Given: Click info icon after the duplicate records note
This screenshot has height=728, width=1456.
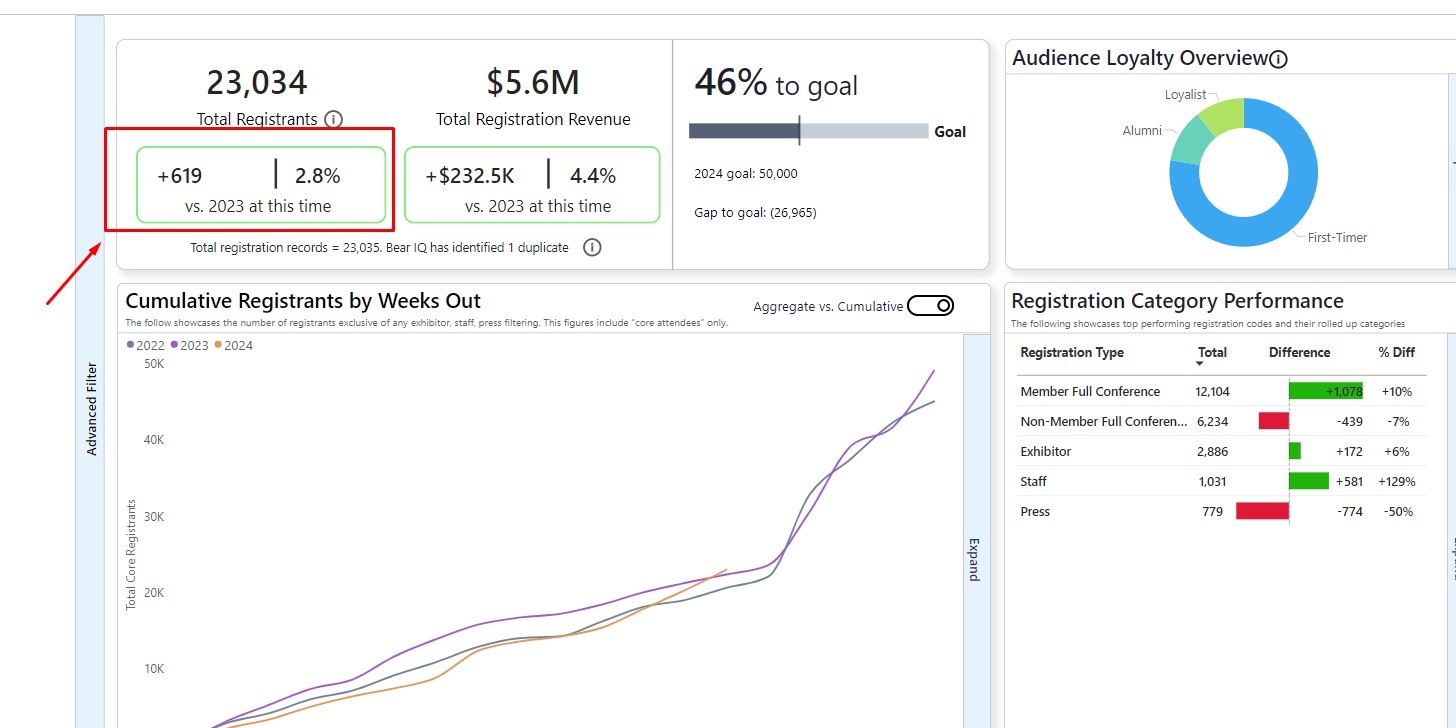Looking at the screenshot, I should [592, 247].
